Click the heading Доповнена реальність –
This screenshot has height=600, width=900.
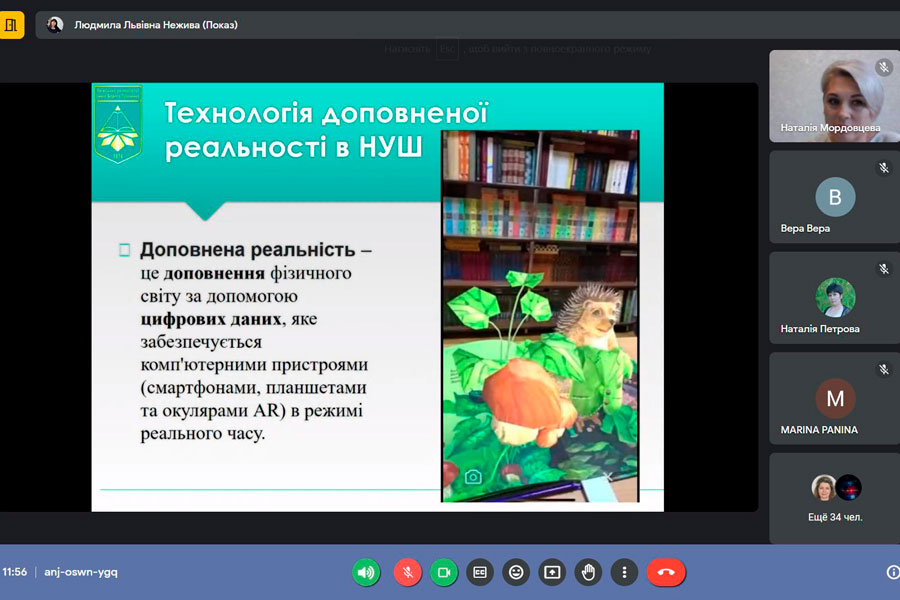click(256, 250)
